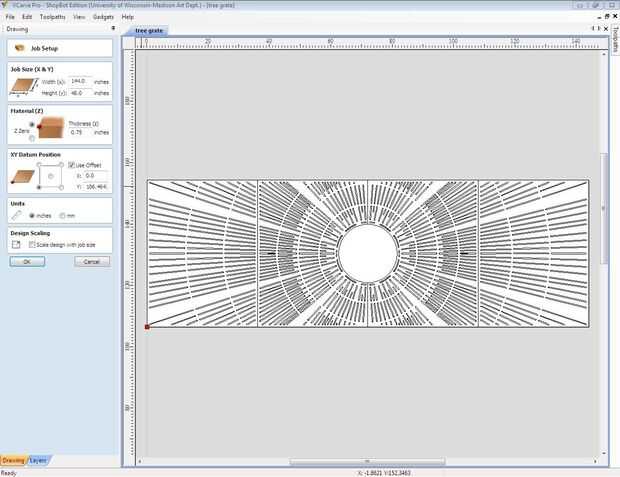Toggle Scale design with job size
Image resolution: width=620 pixels, height=477 pixels.
[x=32, y=245]
